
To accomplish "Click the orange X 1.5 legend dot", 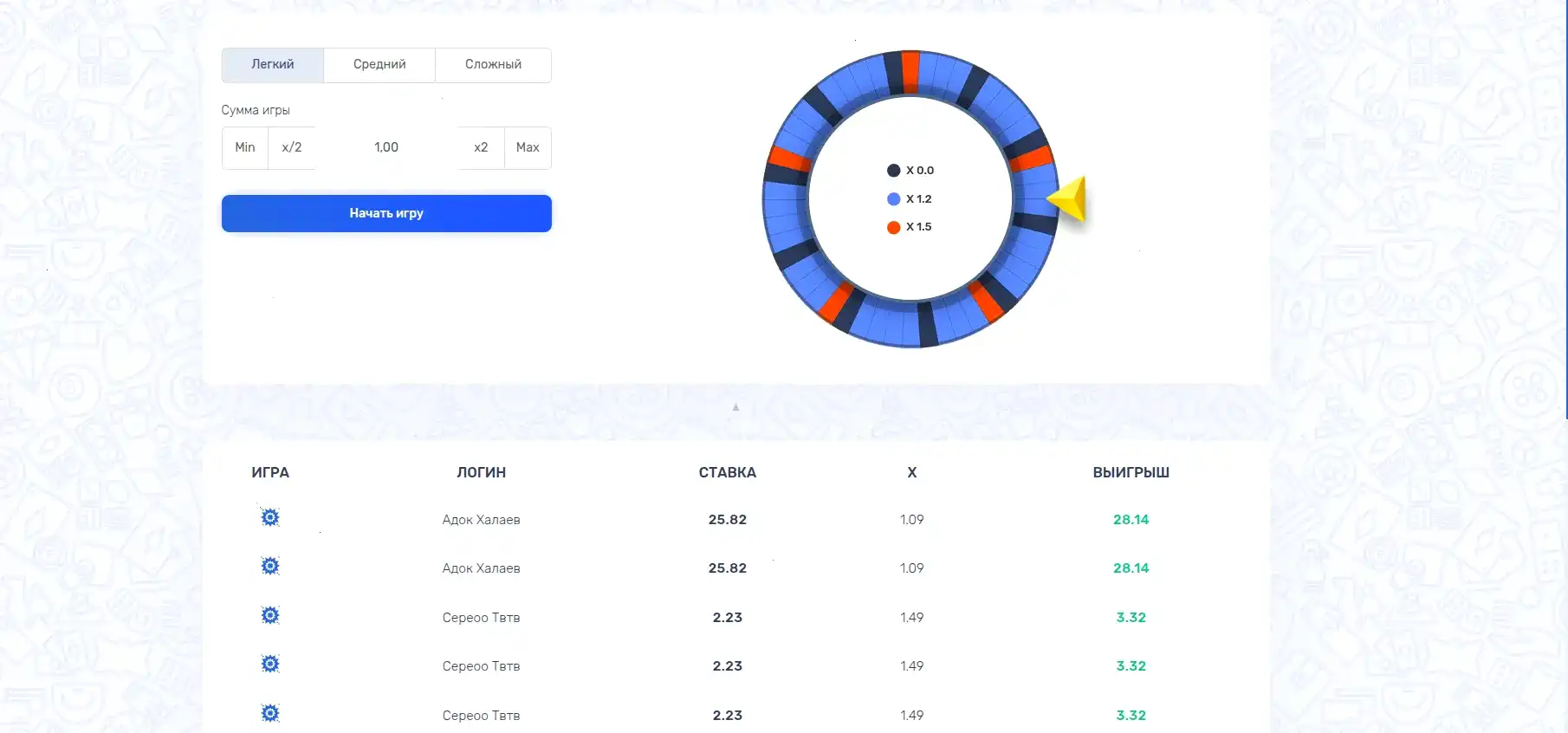I will click(x=894, y=227).
